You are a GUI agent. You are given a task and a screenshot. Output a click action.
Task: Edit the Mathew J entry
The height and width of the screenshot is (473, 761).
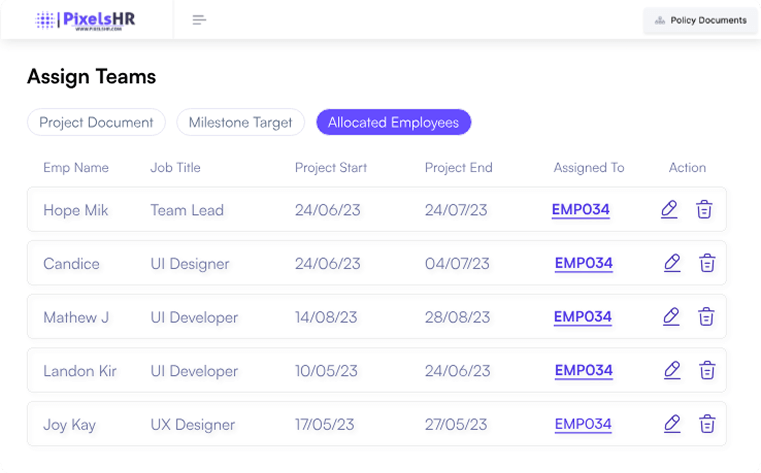point(672,317)
